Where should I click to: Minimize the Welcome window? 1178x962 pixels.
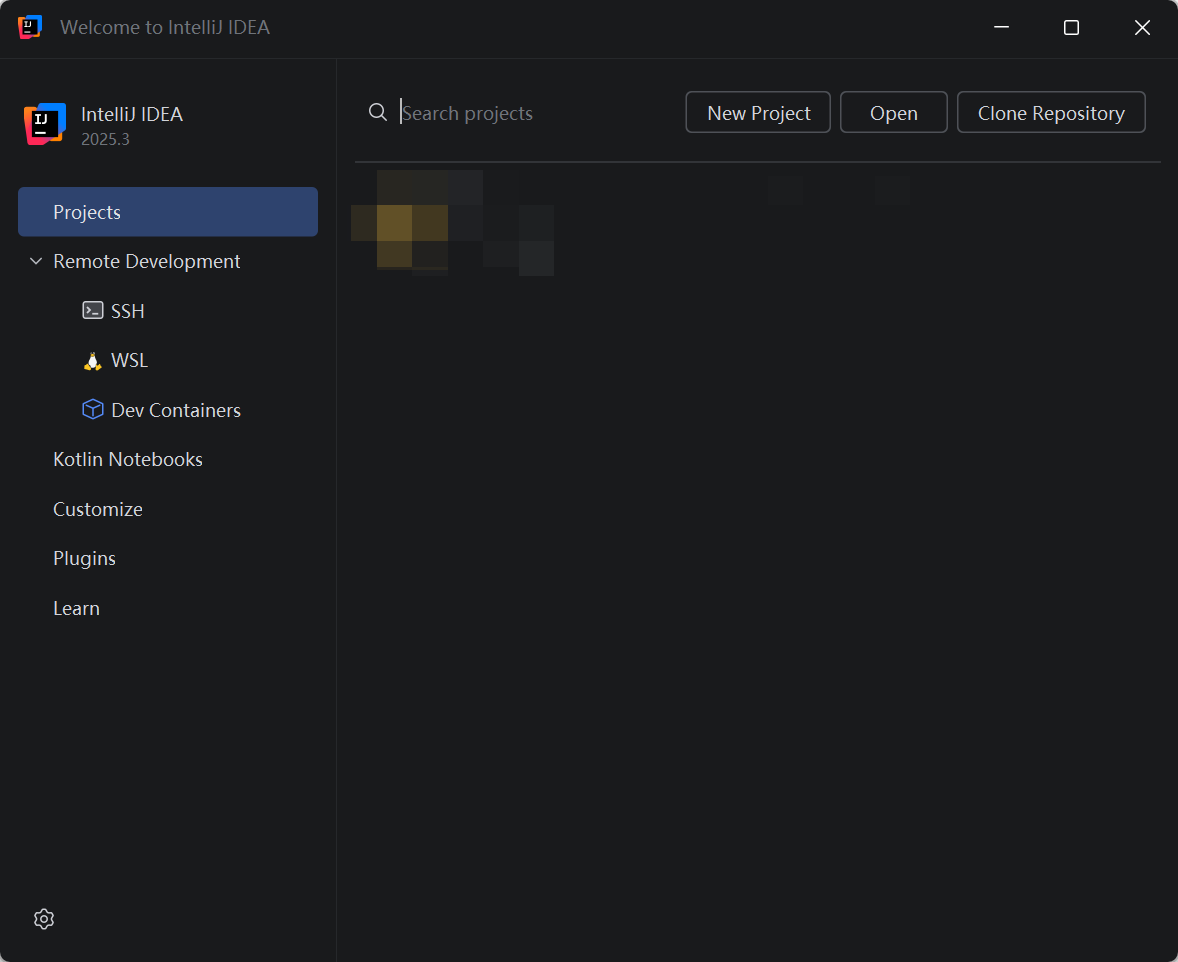tap(1001, 27)
